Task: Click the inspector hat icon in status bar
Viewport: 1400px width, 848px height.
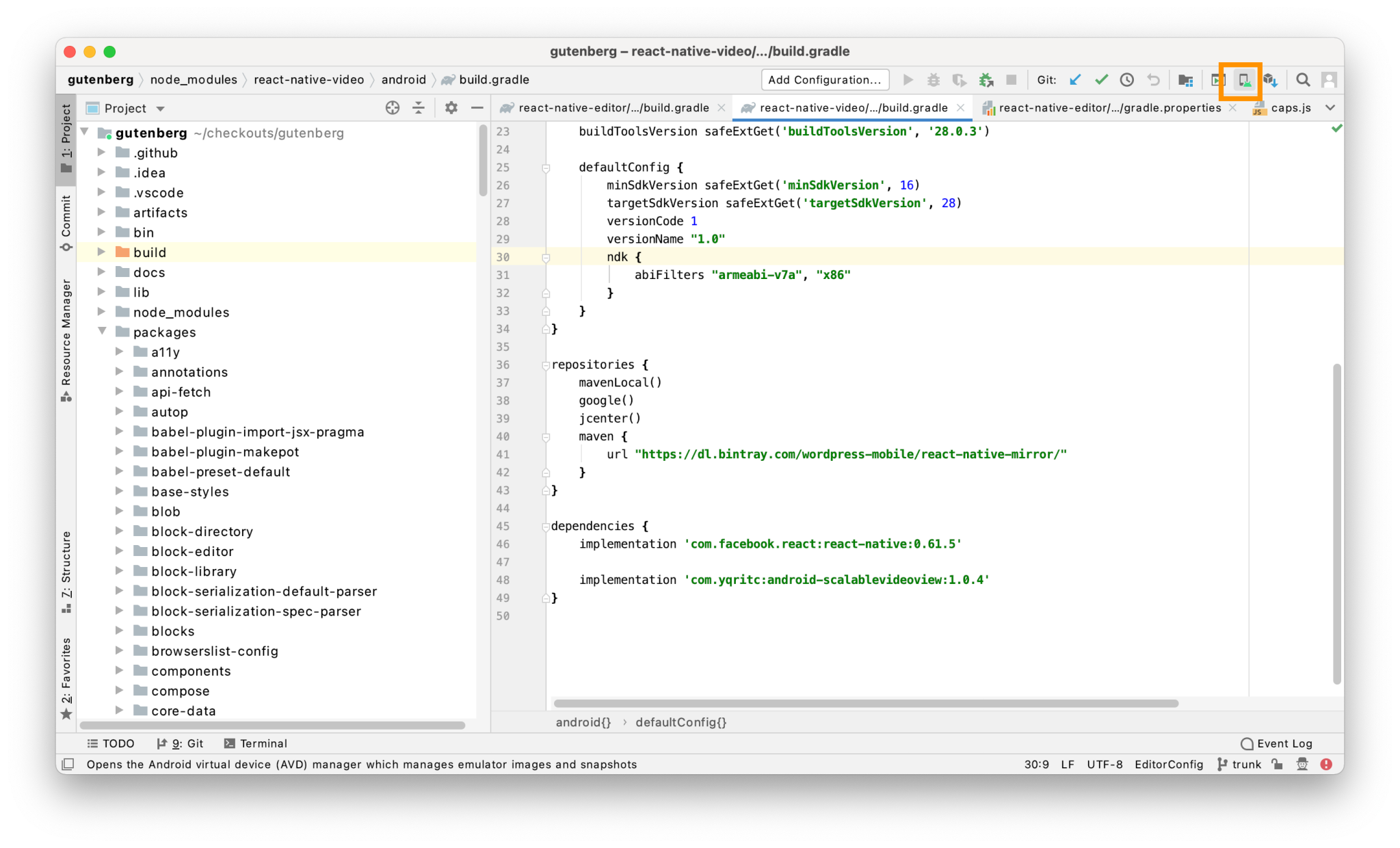Action: click(x=1302, y=765)
